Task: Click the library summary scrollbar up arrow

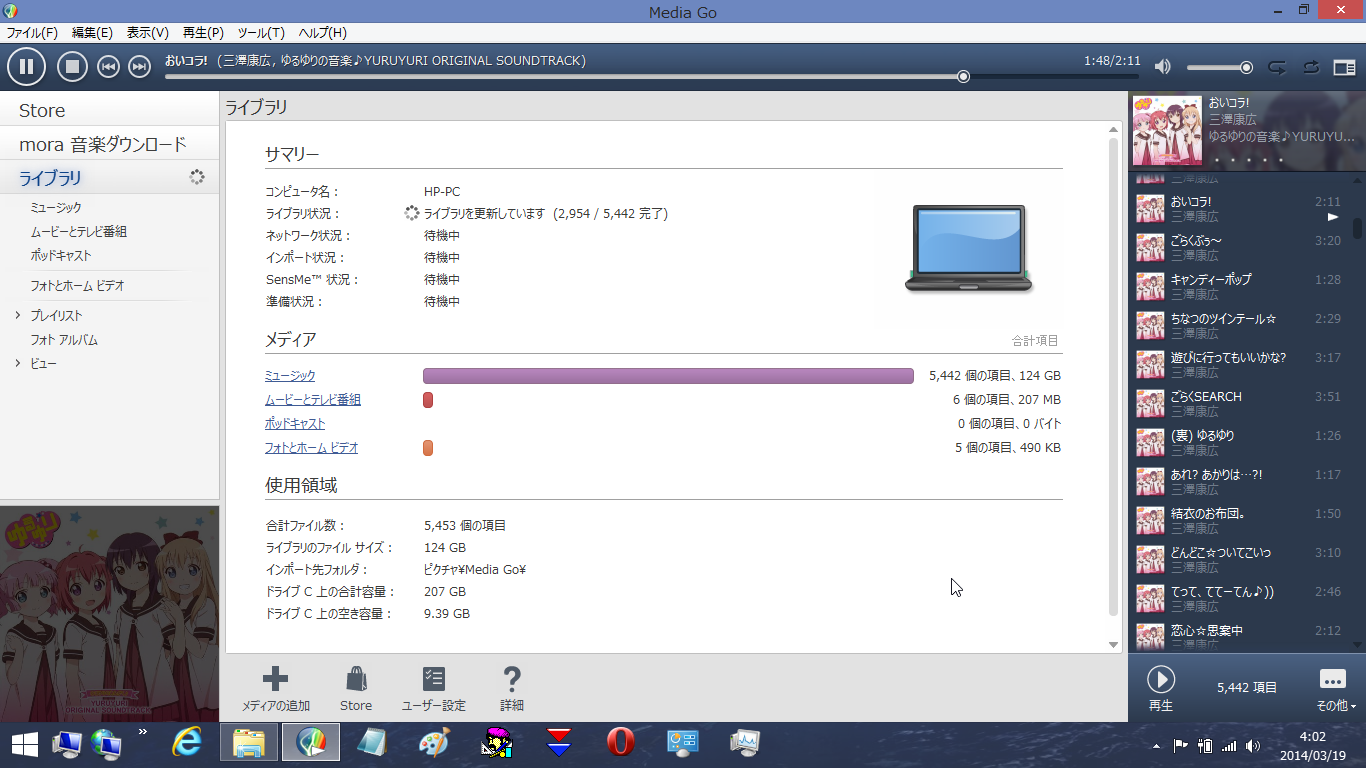Action: pos(1114,131)
